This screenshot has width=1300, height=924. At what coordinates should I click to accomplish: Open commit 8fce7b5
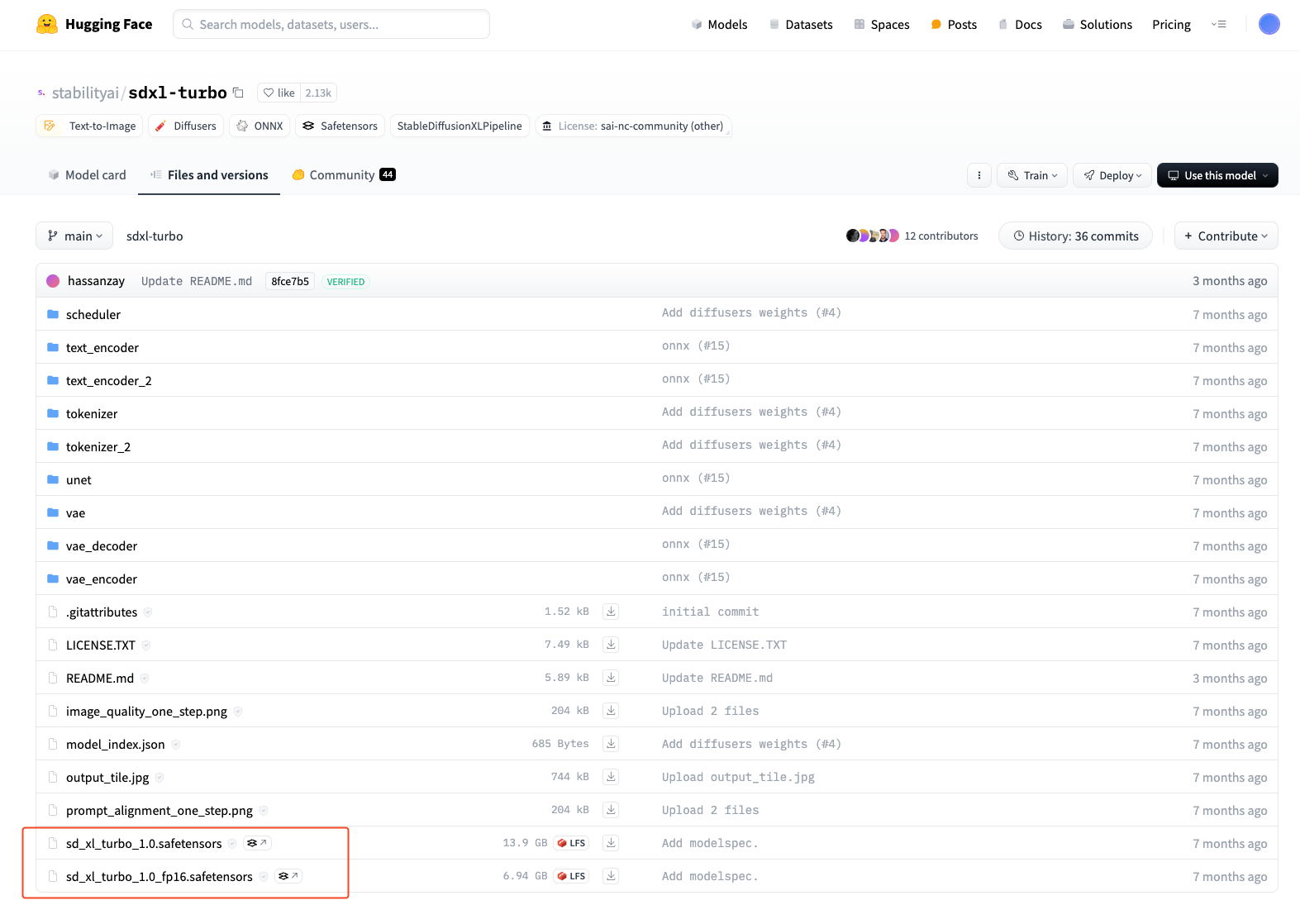[x=290, y=281]
